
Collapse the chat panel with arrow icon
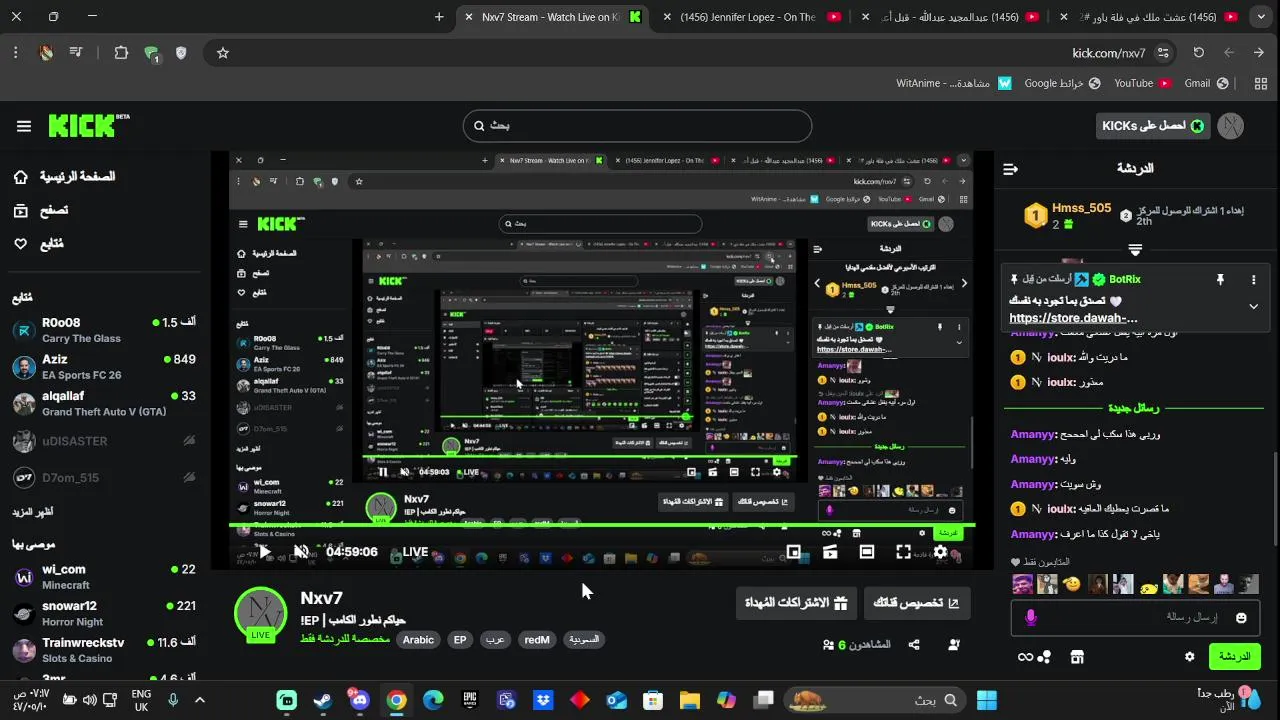(x=1010, y=169)
